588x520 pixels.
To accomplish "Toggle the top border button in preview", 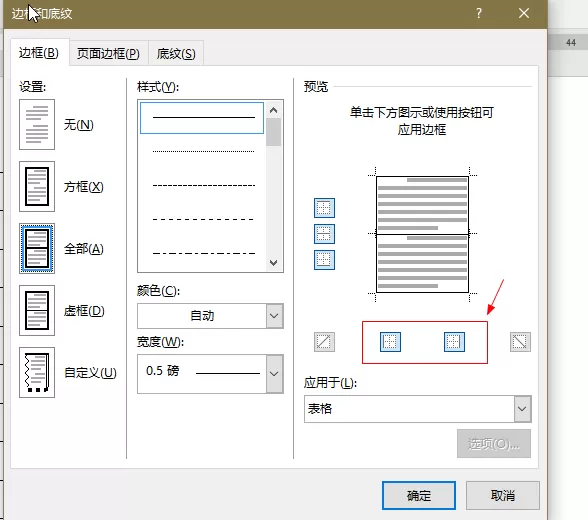I will (324, 208).
